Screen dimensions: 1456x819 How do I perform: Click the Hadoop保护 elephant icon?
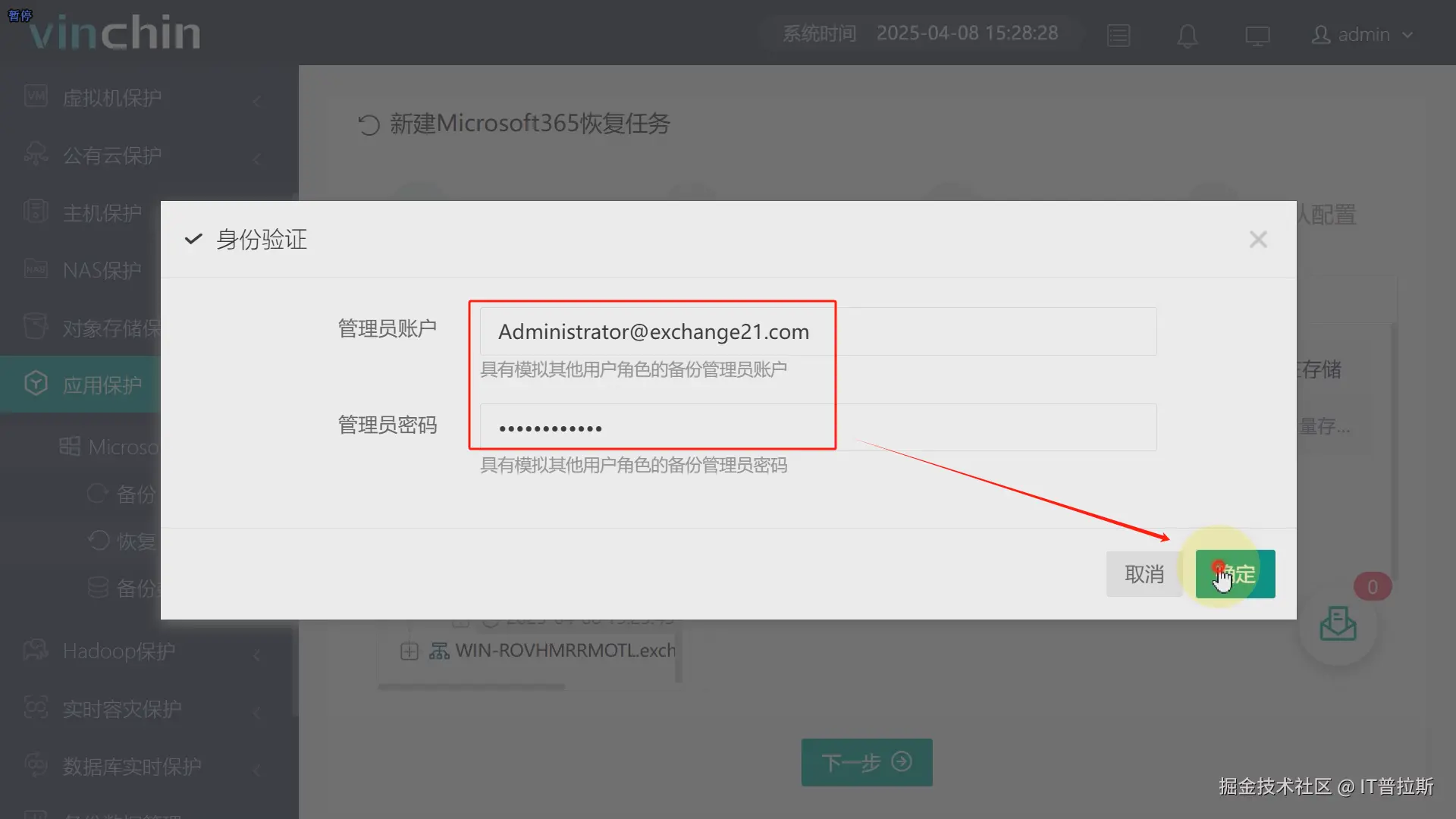36,650
